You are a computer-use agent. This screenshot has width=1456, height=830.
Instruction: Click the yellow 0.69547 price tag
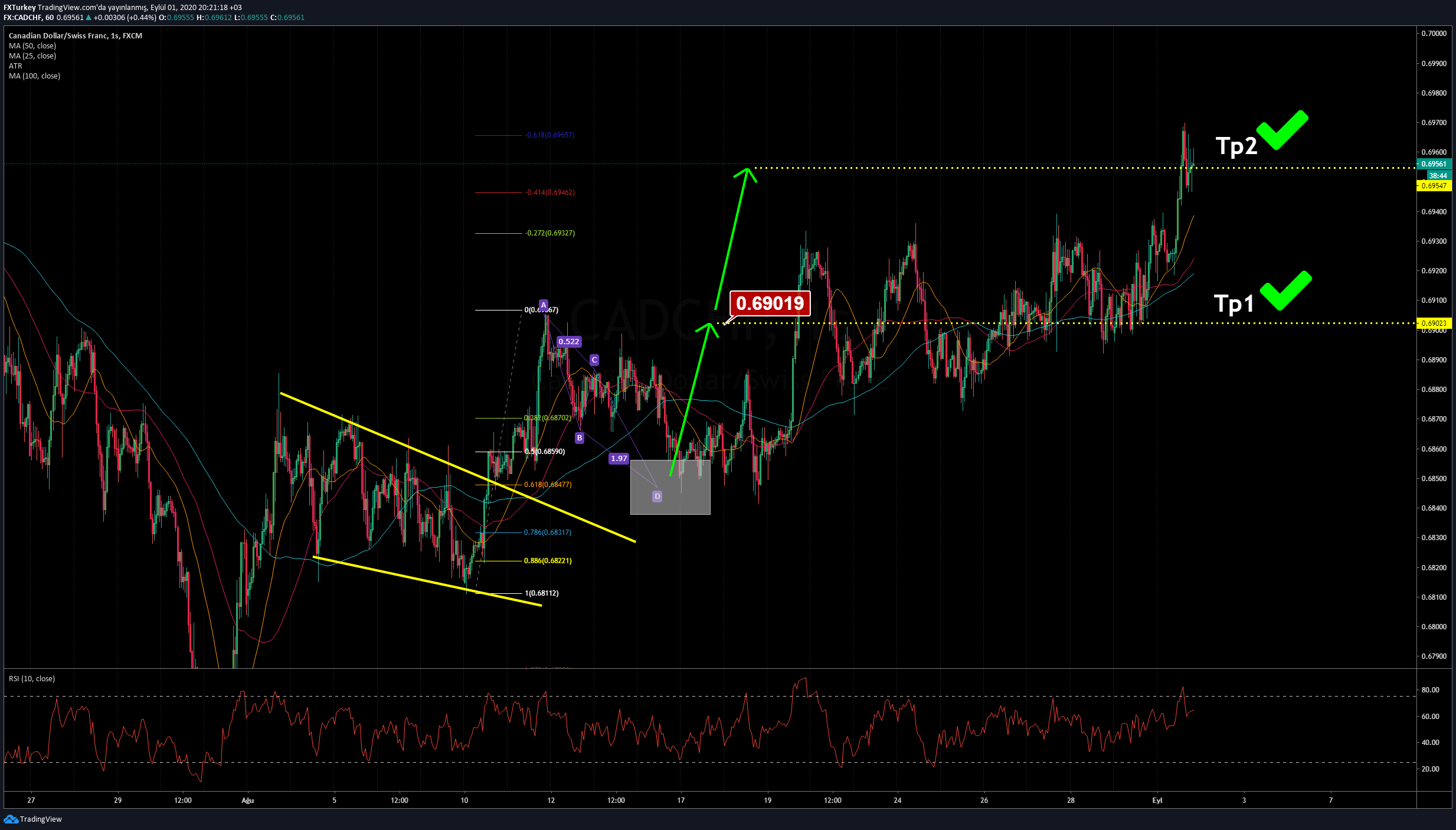[1434, 185]
